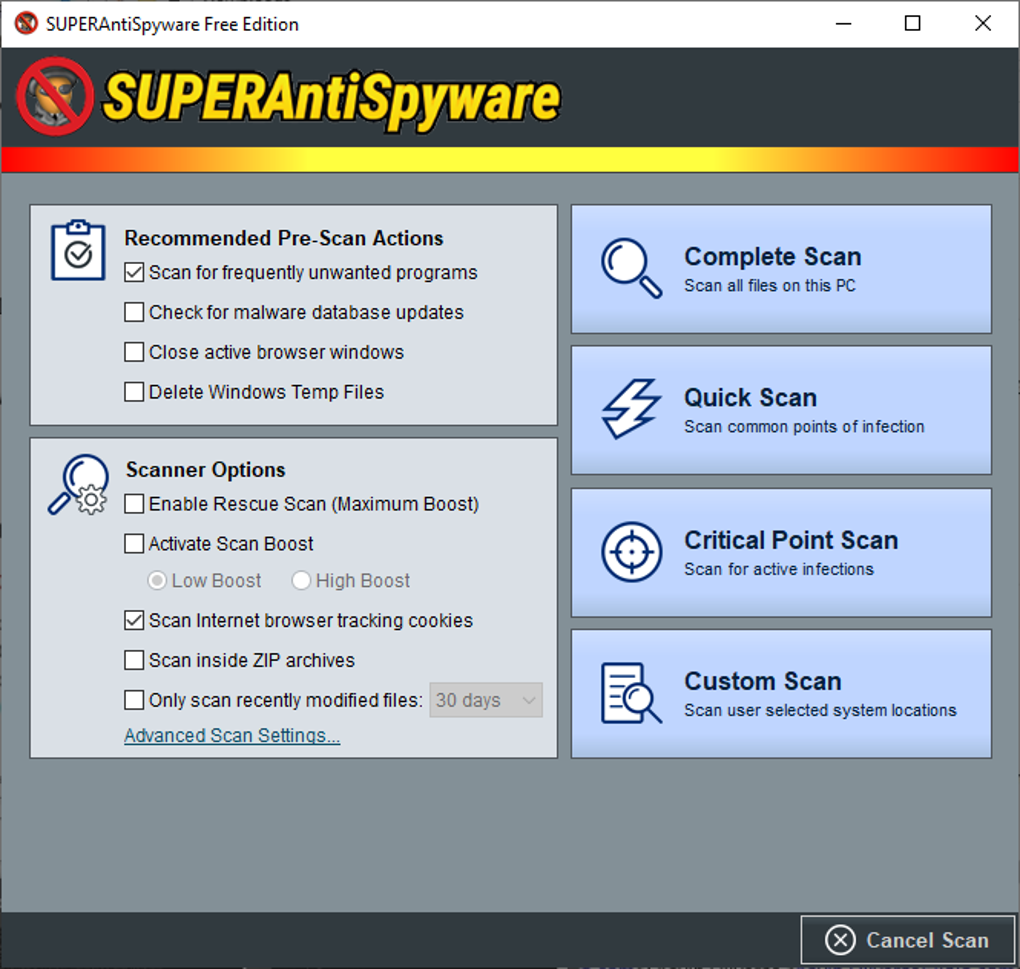Tick Delete Windows Temp Files checkbox
The image size is (1020, 969).
point(134,392)
